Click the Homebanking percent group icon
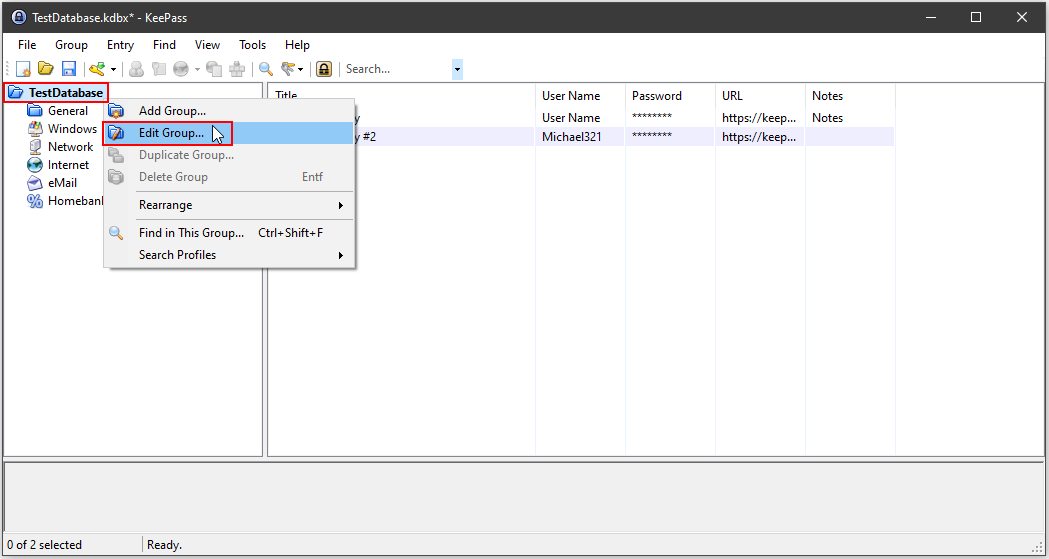The width and height of the screenshot is (1049, 559). point(35,201)
